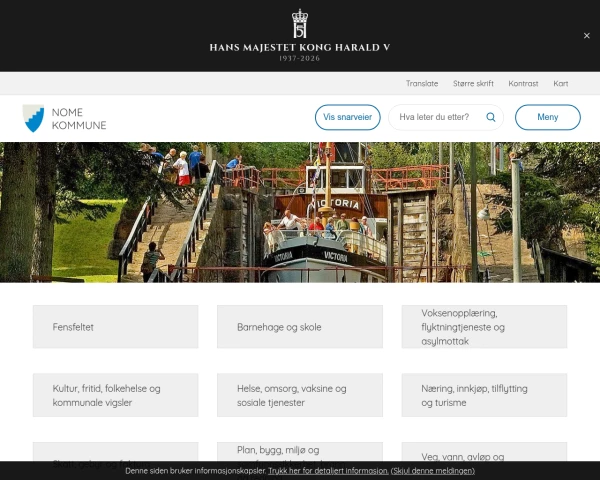Open the Kart link
The image size is (600, 480).
click(x=561, y=83)
